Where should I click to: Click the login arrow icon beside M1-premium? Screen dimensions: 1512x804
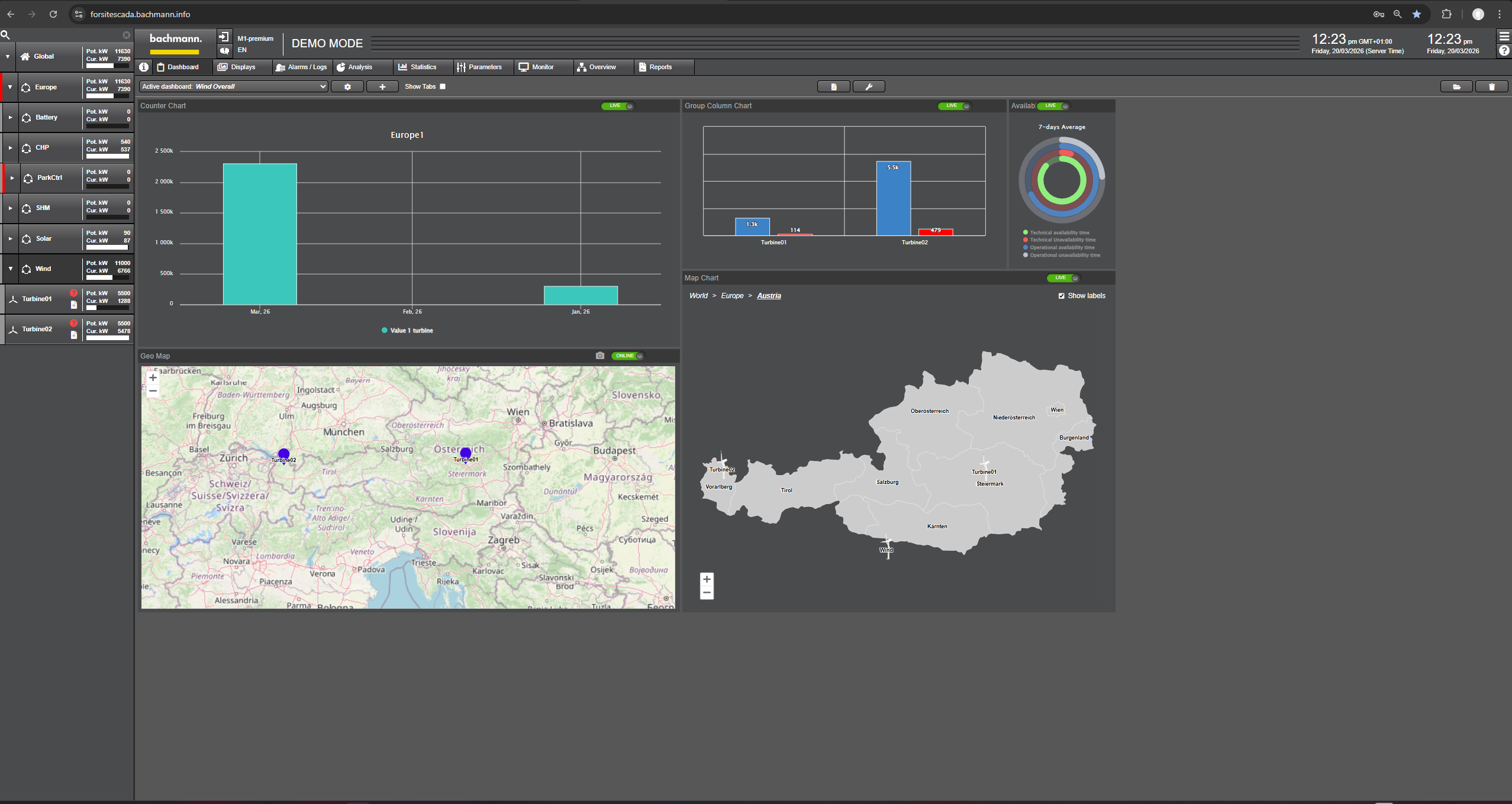tap(224, 37)
